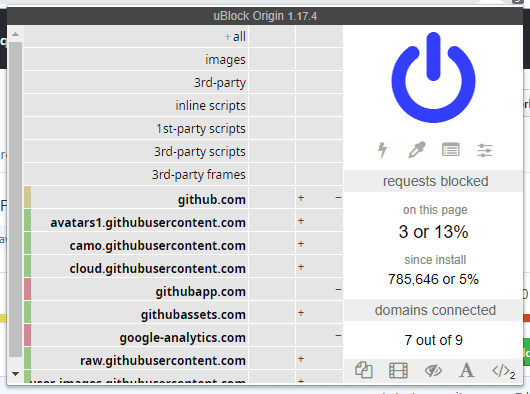Click the scrollbar down arrow
The height and width of the screenshot is (394, 530).
pyautogui.click(x=15, y=374)
